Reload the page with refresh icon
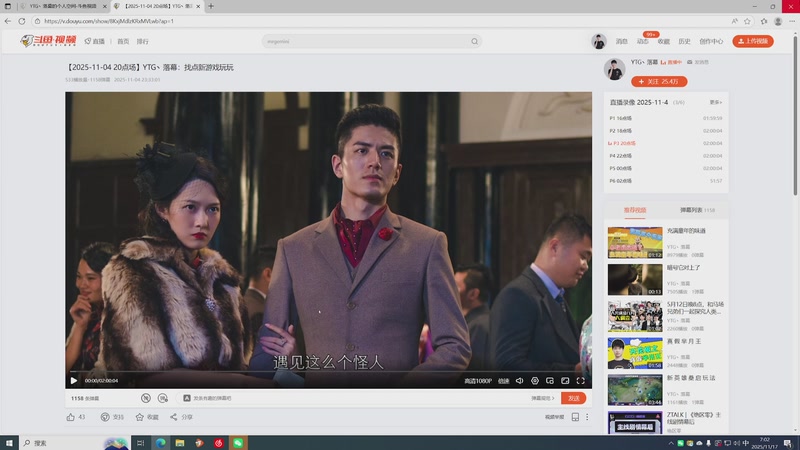 point(21,21)
